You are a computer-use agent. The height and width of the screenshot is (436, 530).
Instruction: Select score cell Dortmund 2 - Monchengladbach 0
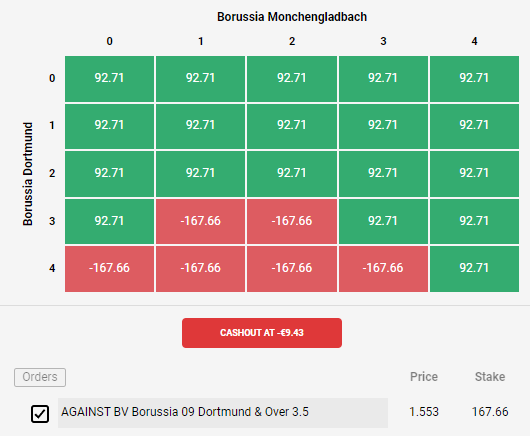(110, 174)
